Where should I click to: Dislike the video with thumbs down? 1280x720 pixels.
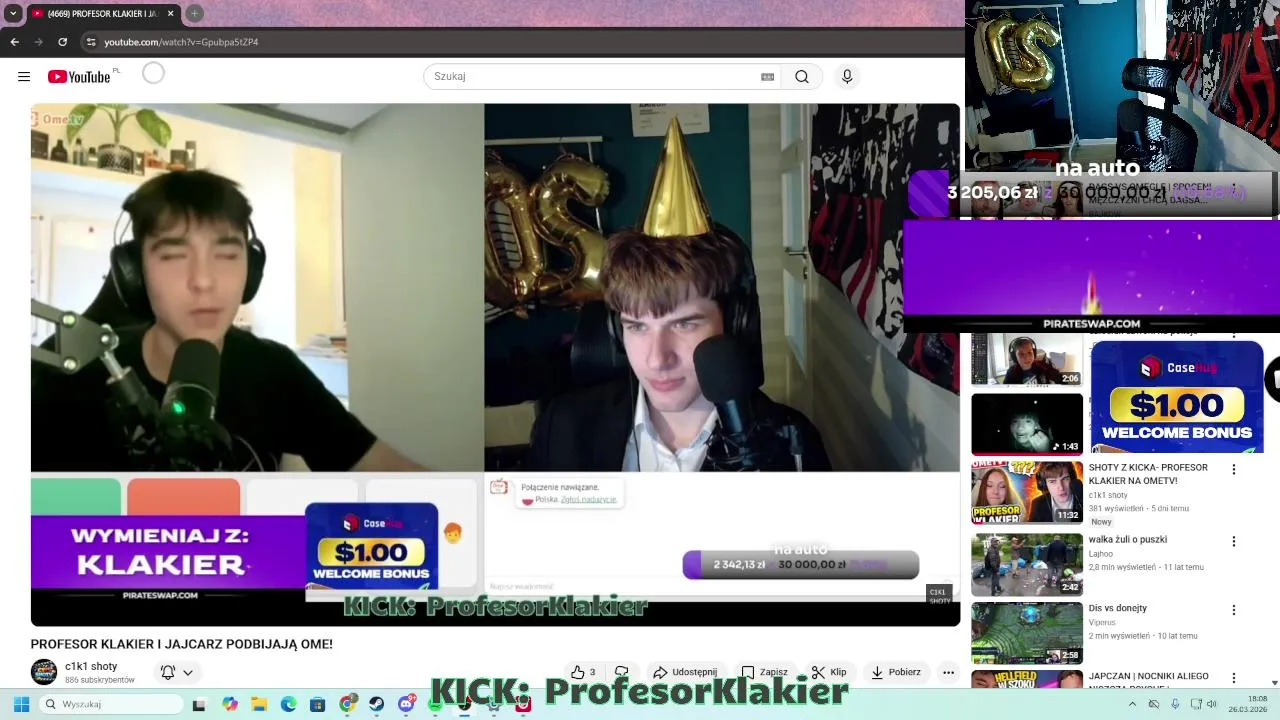(x=621, y=672)
